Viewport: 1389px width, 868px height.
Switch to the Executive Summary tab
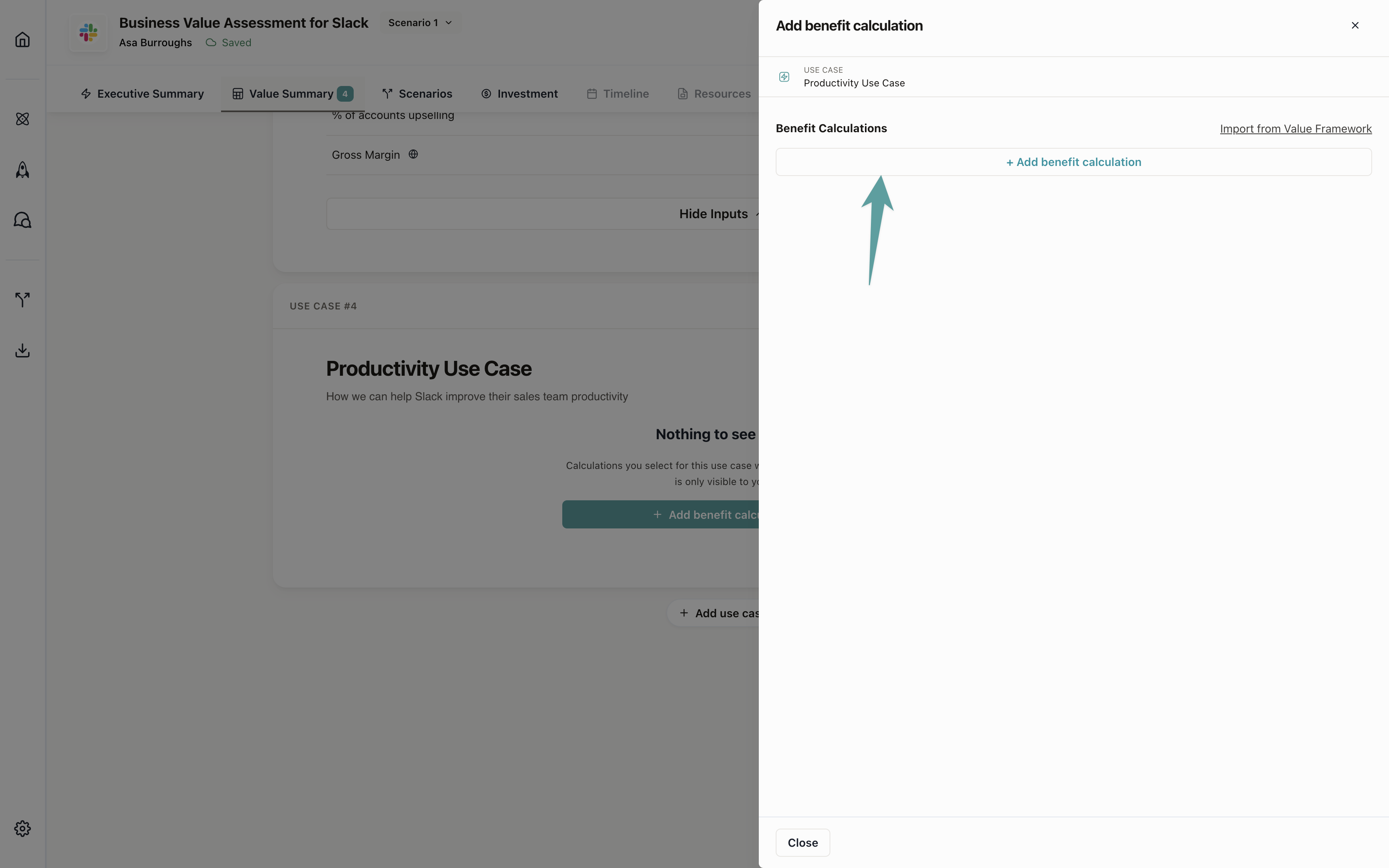coord(142,94)
